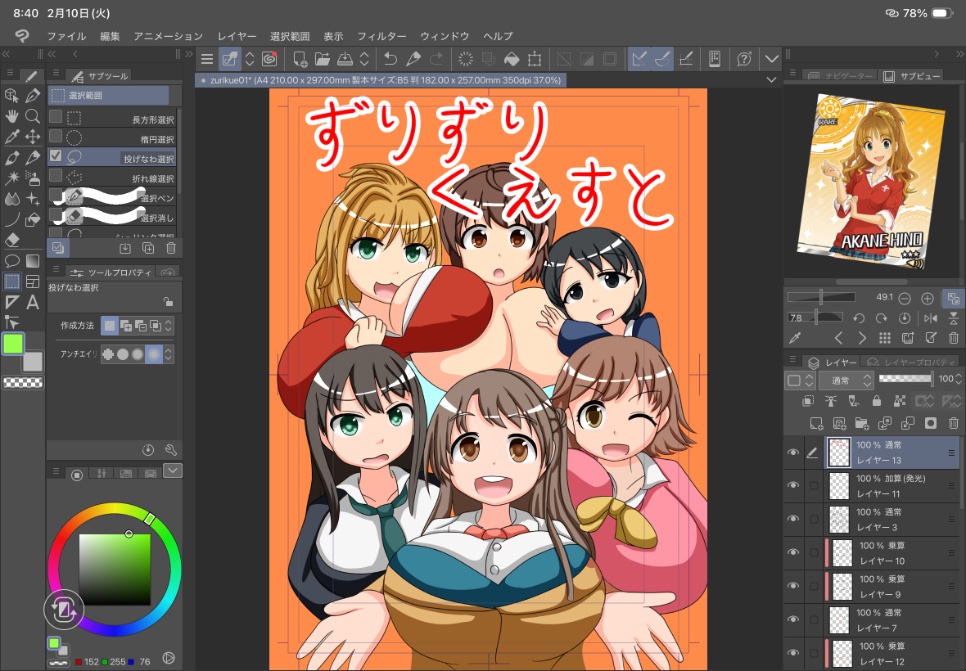The height and width of the screenshot is (671, 966).
Task: Select the 選択消し sub tool
Action: (112, 218)
